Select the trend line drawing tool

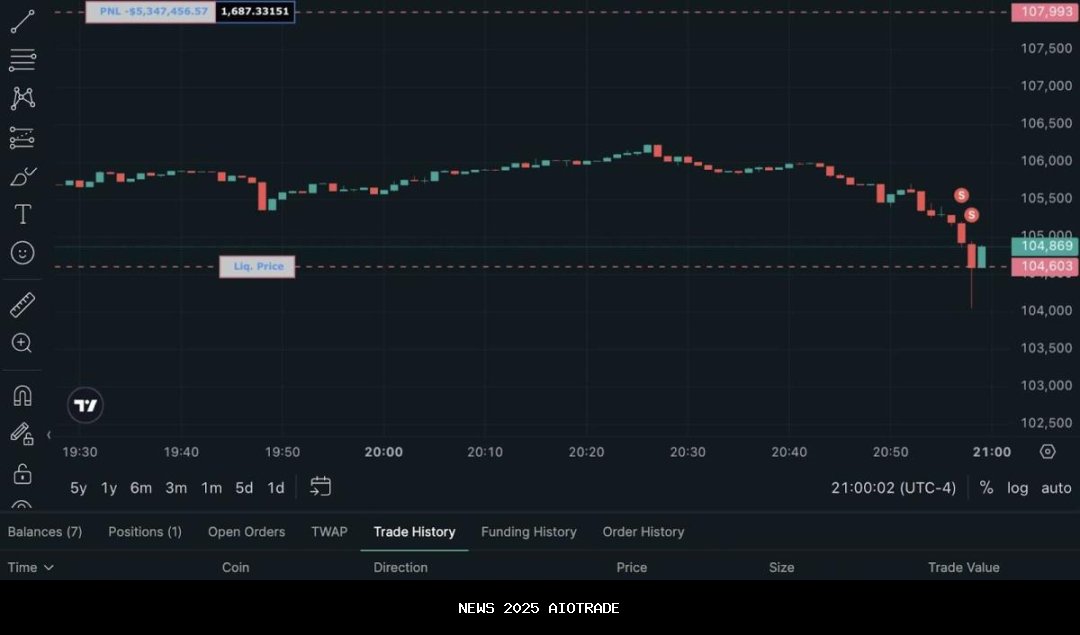click(x=22, y=21)
